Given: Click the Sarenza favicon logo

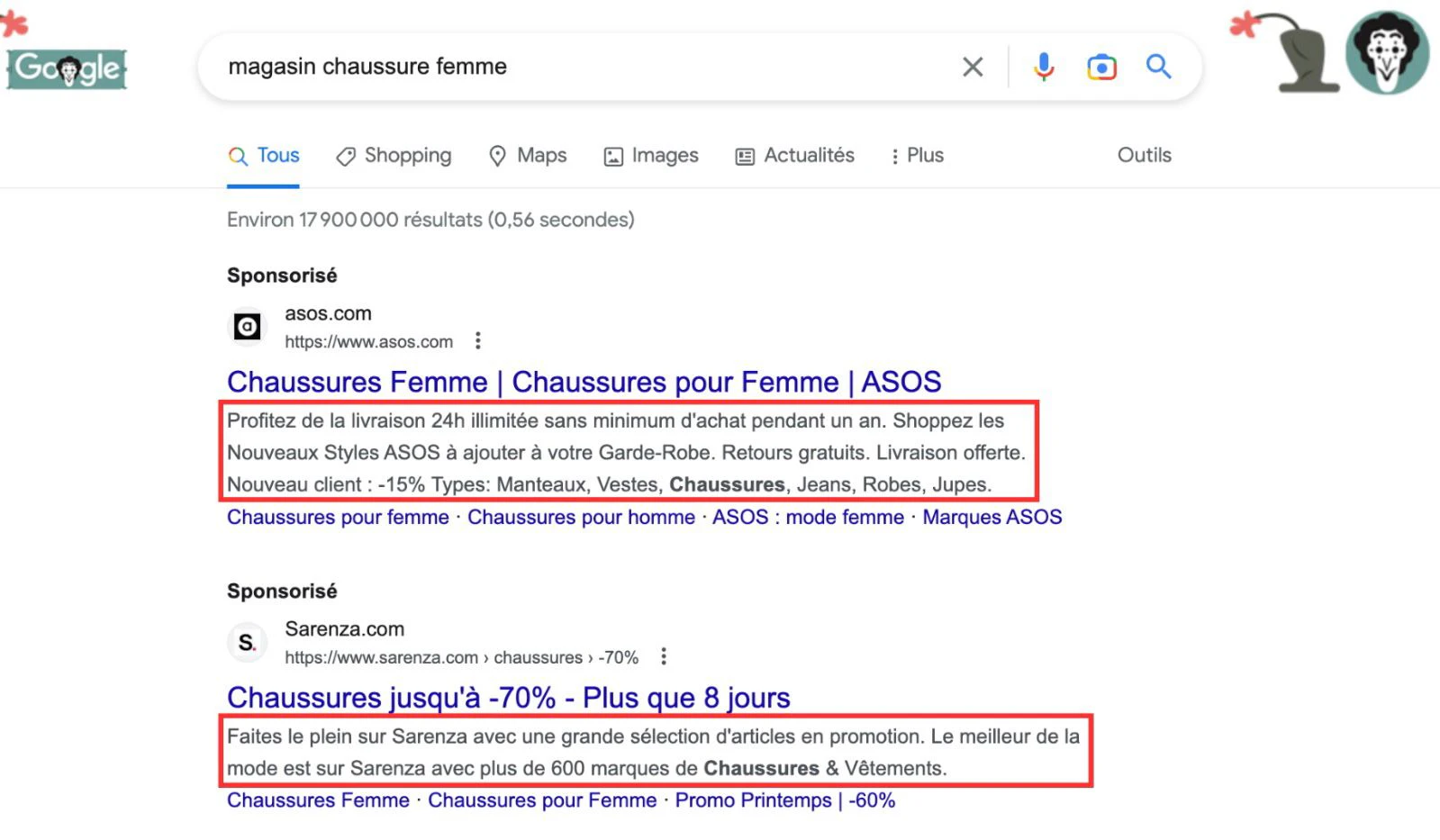Looking at the screenshot, I should pos(247,642).
